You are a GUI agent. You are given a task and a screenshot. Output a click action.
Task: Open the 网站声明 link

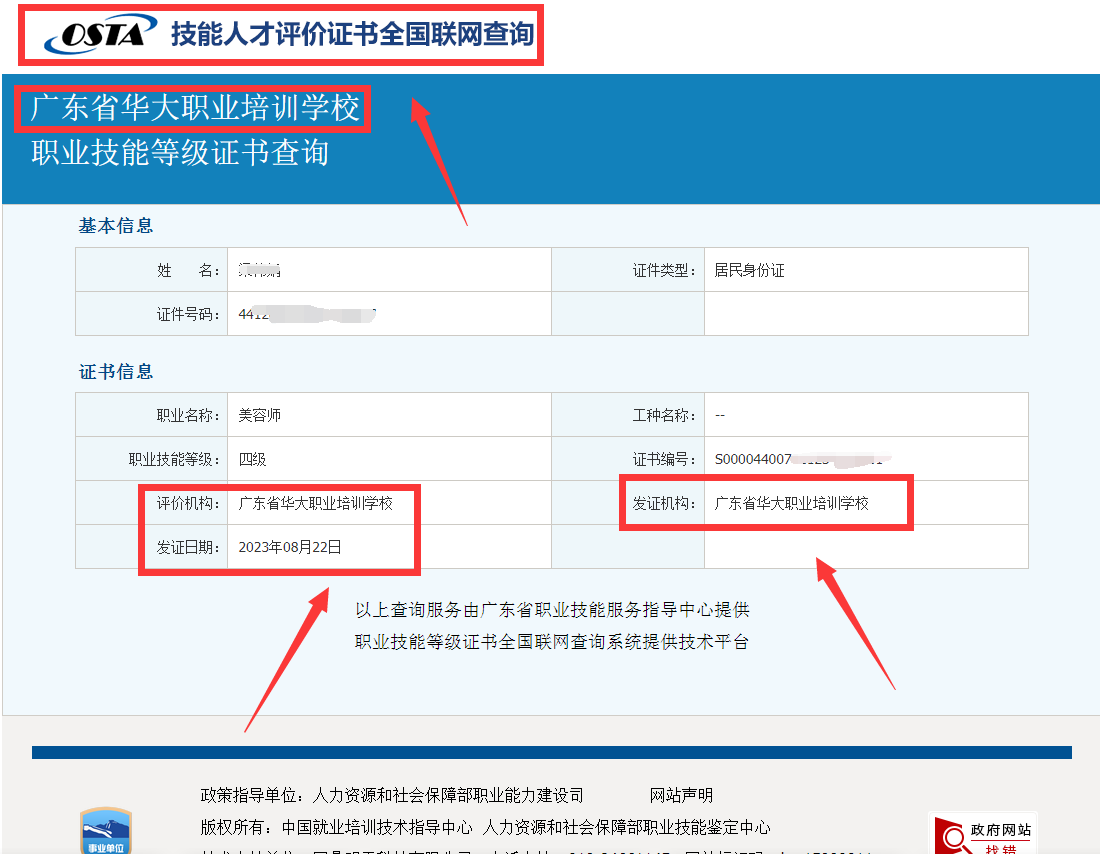tap(680, 795)
